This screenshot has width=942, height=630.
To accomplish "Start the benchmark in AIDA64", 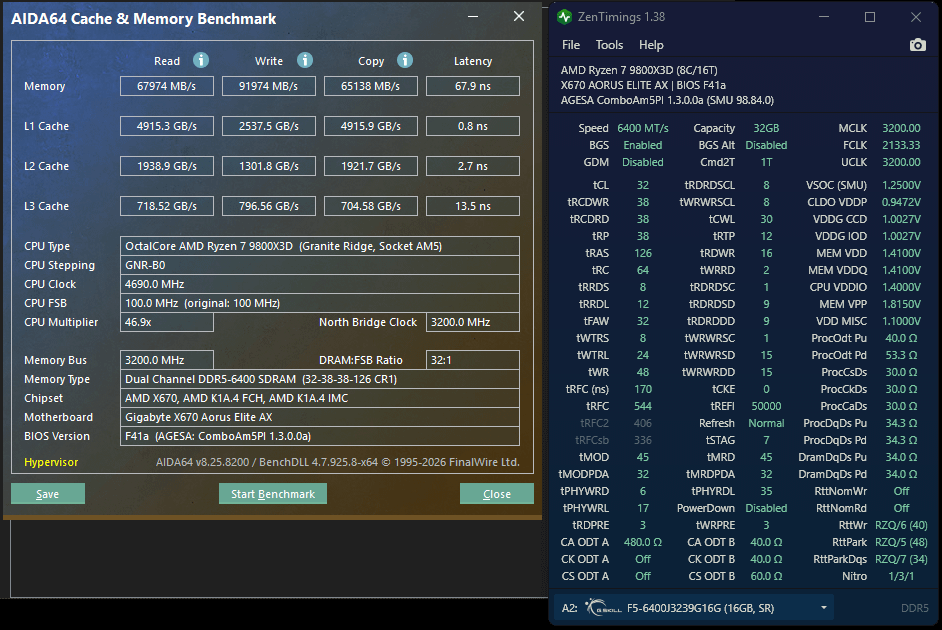I will point(273,494).
